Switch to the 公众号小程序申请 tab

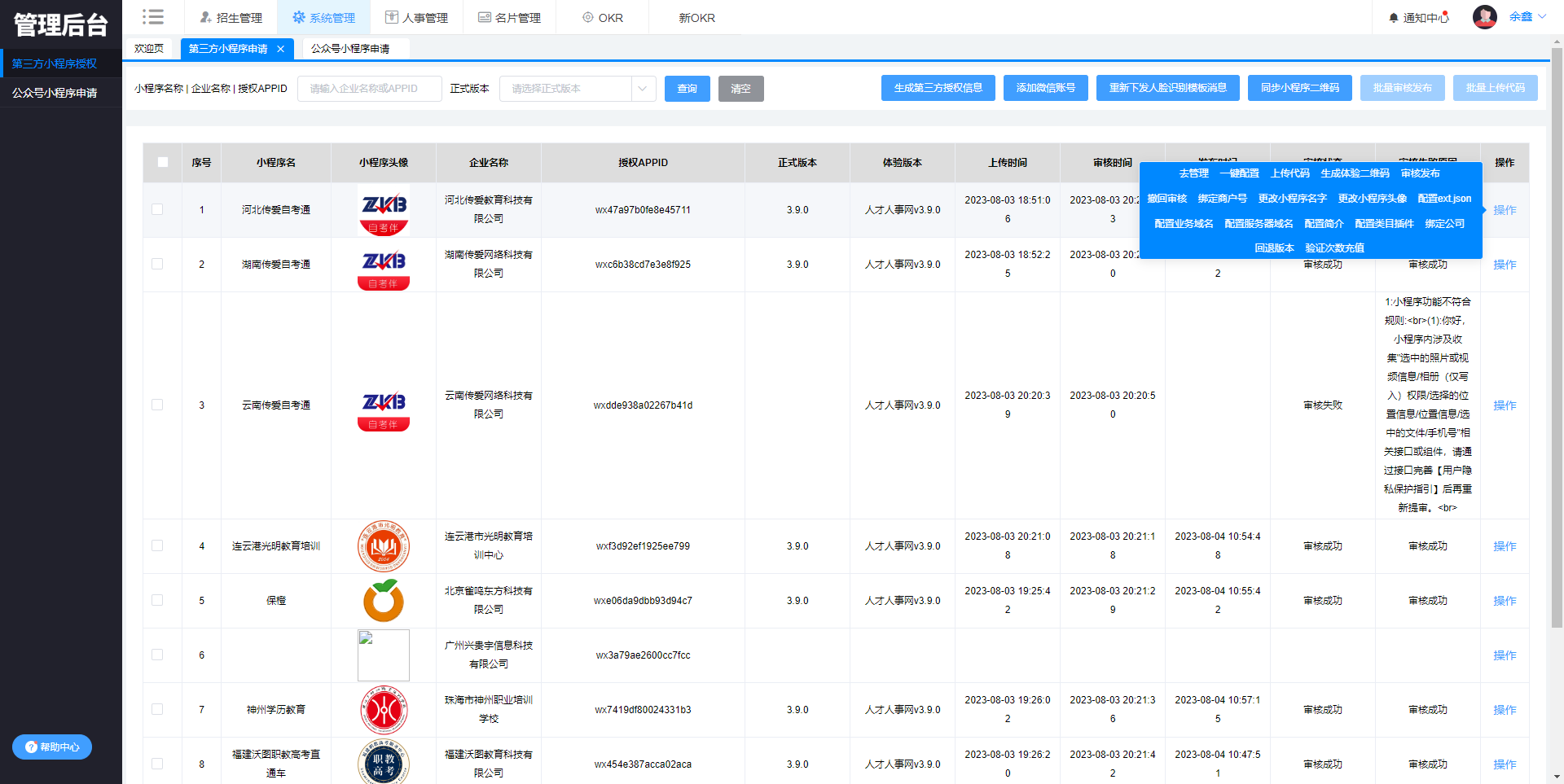coord(350,49)
